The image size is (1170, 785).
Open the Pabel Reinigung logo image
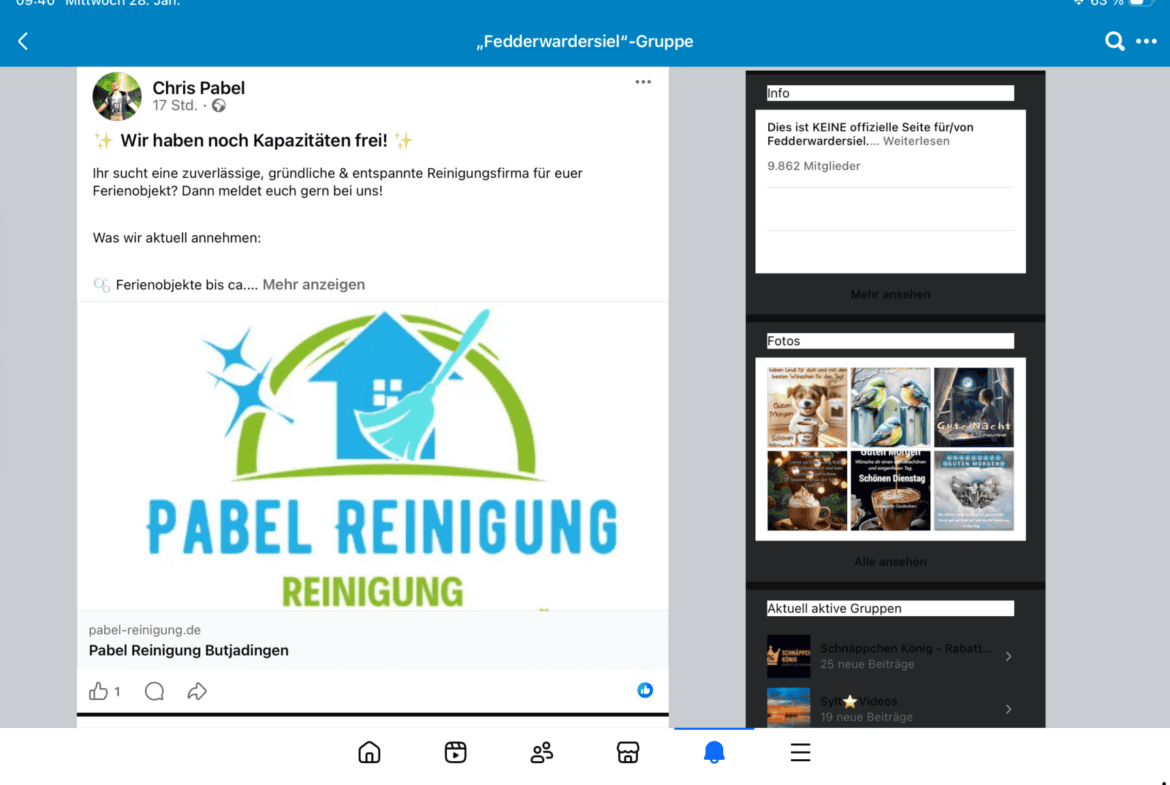pyautogui.click(x=373, y=457)
